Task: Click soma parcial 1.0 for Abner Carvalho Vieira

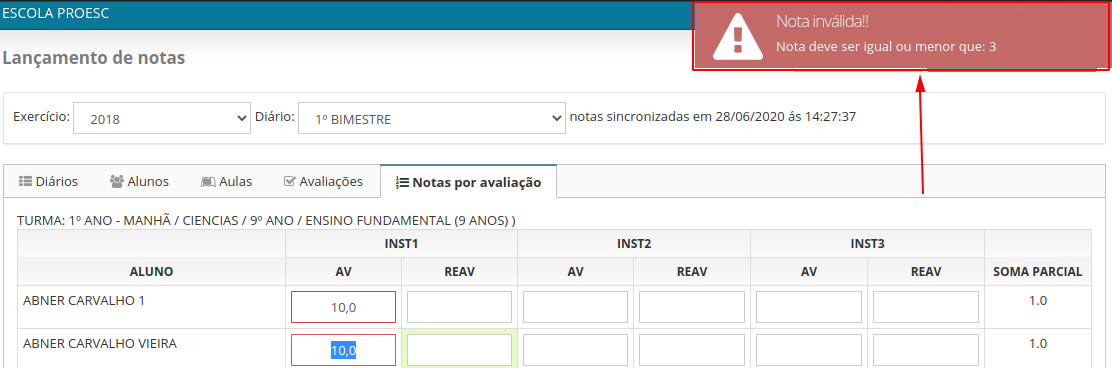Action: (x=1038, y=344)
